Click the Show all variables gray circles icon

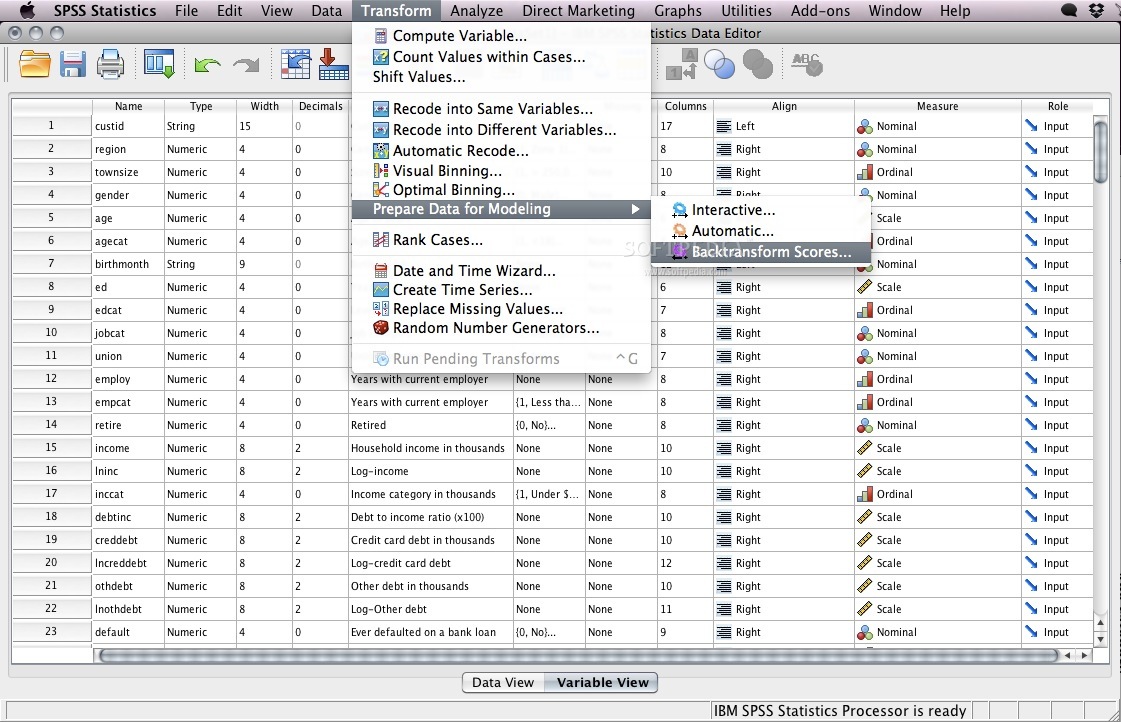tap(758, 64)
